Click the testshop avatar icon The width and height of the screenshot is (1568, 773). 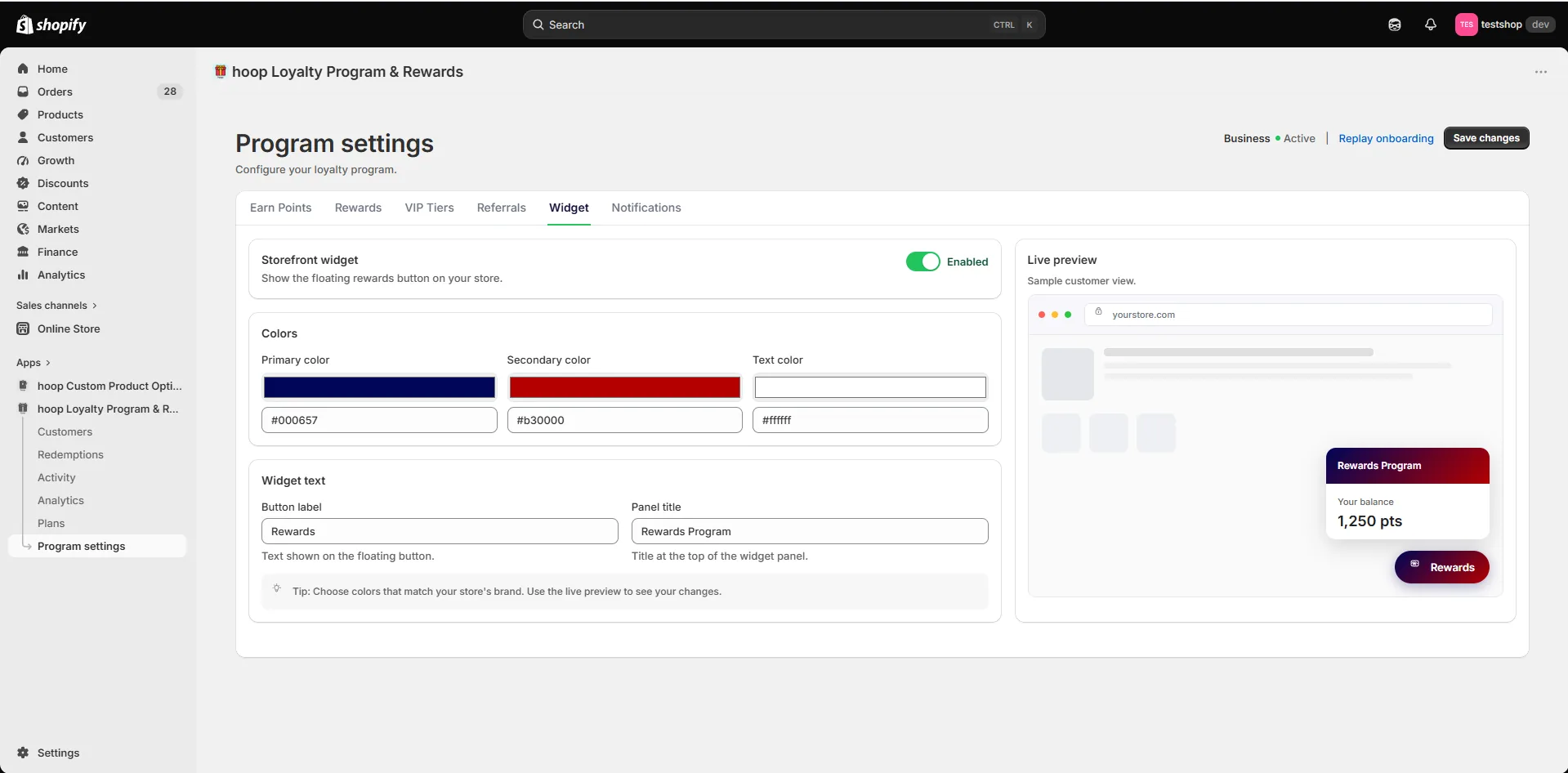coord(1467,25)
